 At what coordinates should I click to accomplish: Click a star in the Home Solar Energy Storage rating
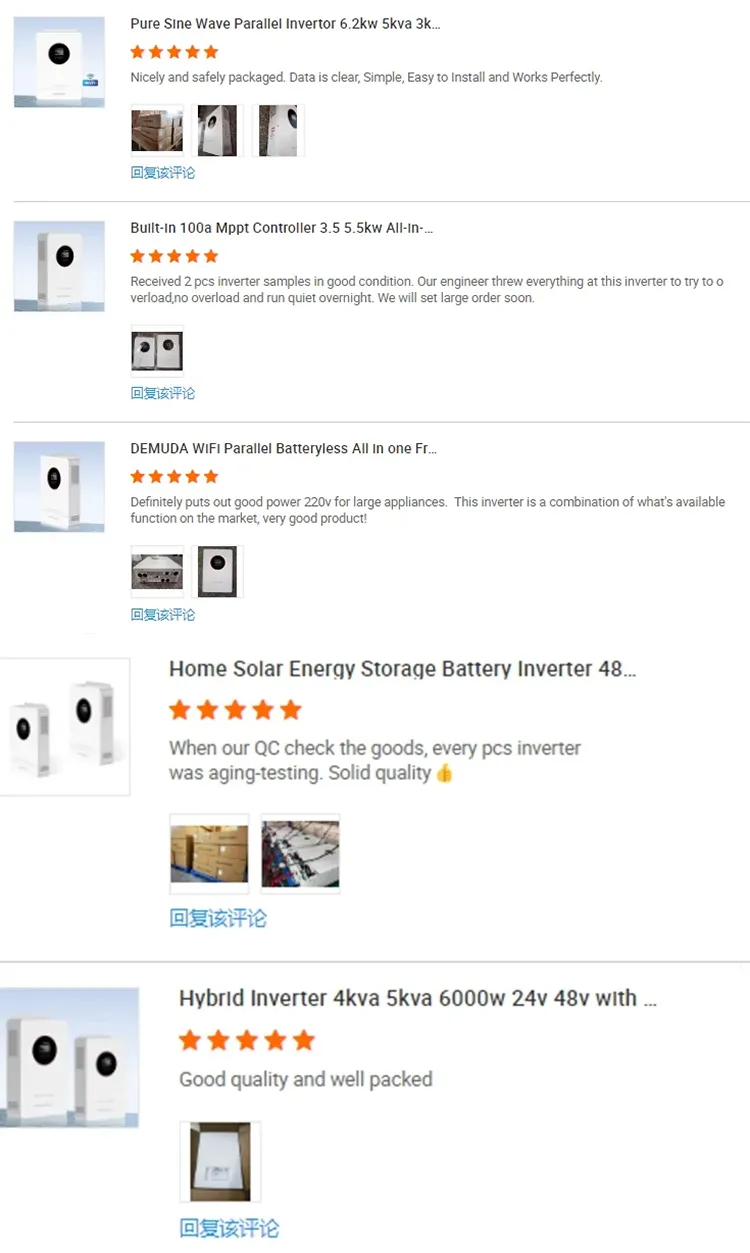coord(235,709)
